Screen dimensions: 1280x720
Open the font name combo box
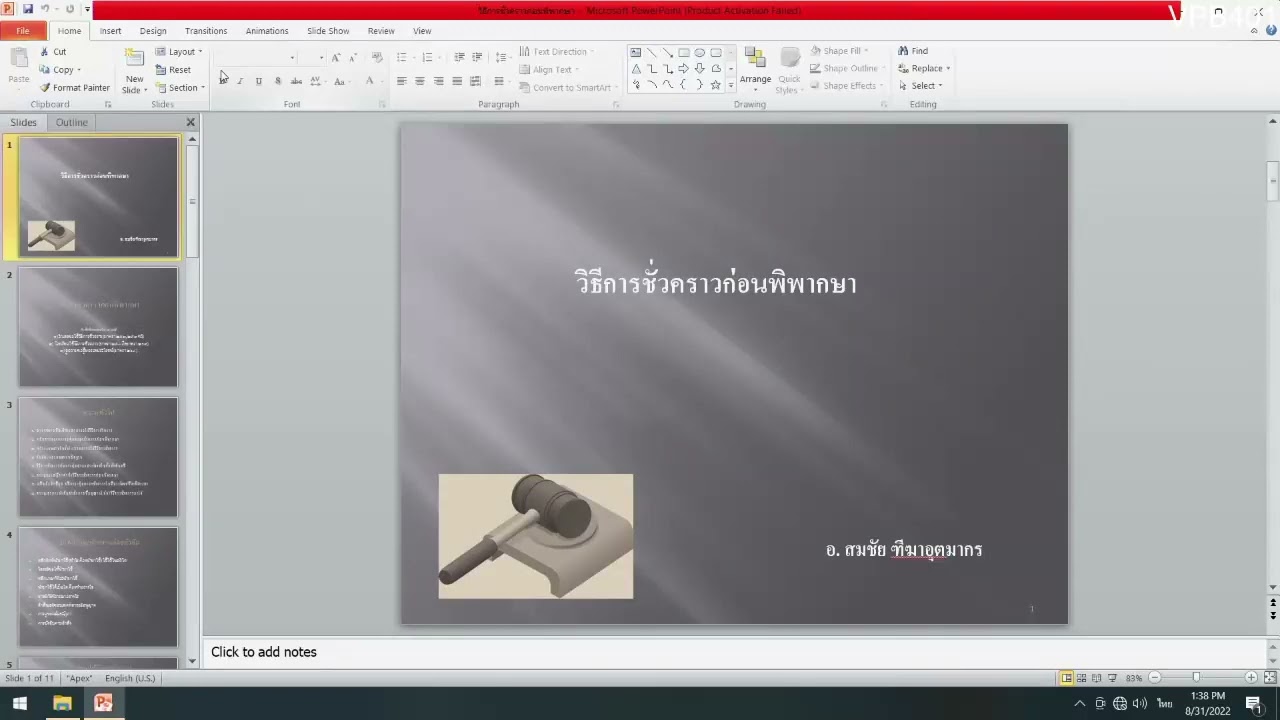click(258, 57)
